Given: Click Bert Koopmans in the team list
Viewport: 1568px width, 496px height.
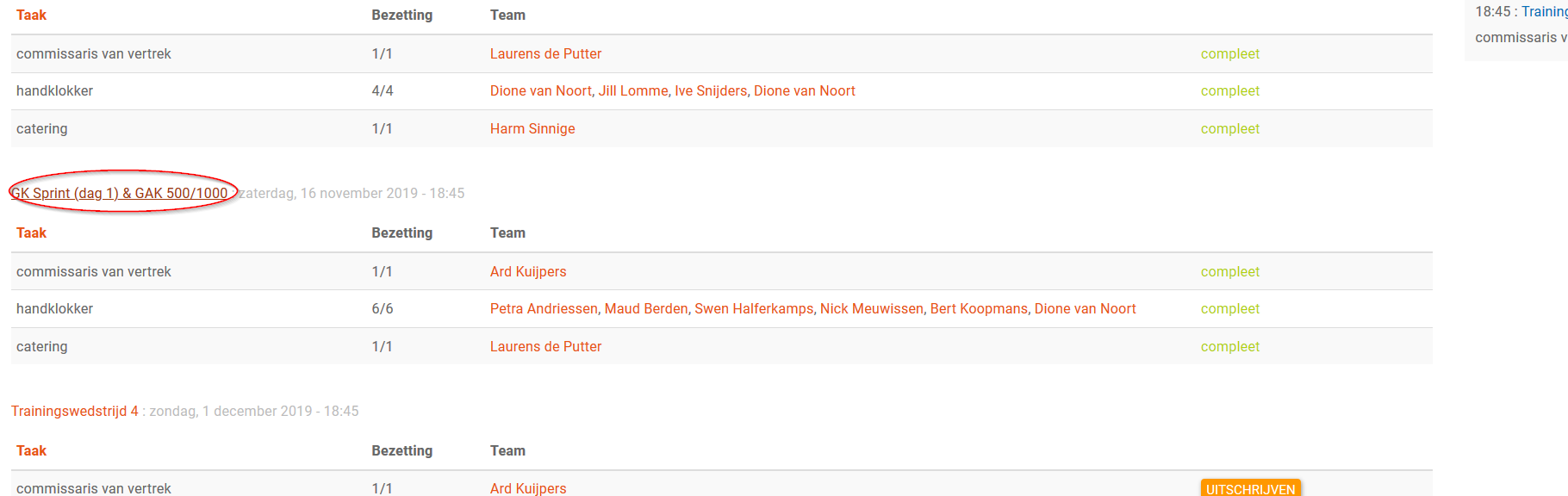Looking at the screenshot, I should coord(979,308).
